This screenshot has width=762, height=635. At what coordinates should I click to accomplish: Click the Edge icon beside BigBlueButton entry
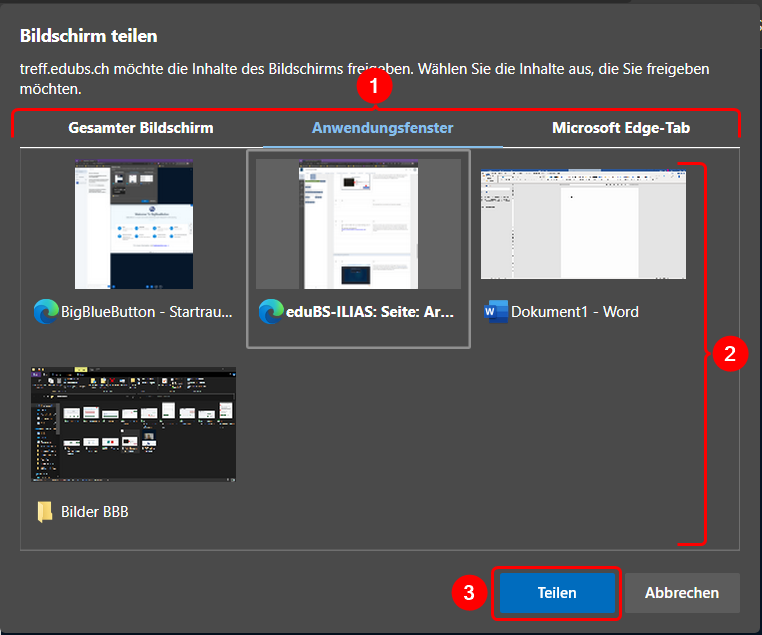[x=45, y=312]
